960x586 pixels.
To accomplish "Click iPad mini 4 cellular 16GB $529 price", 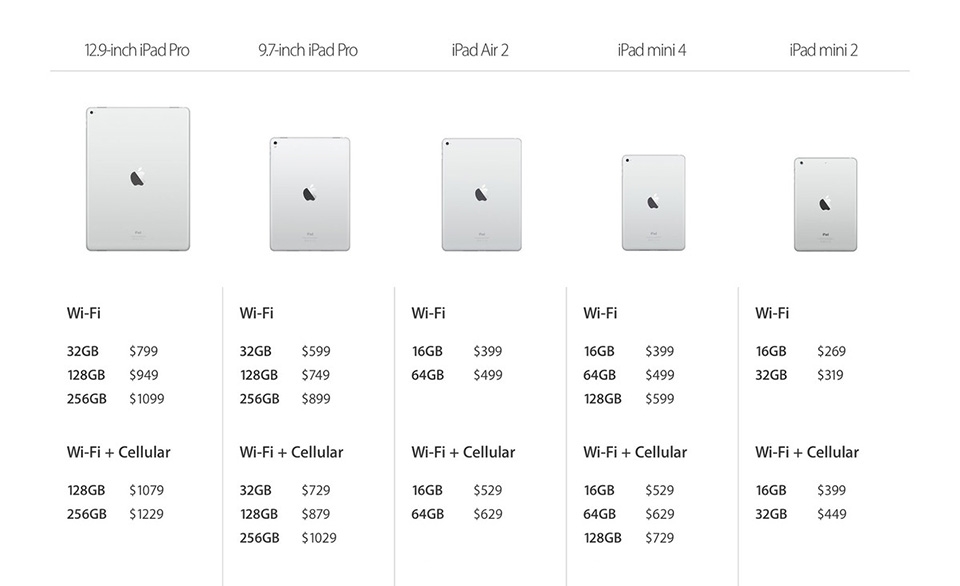I will (659, 490).
